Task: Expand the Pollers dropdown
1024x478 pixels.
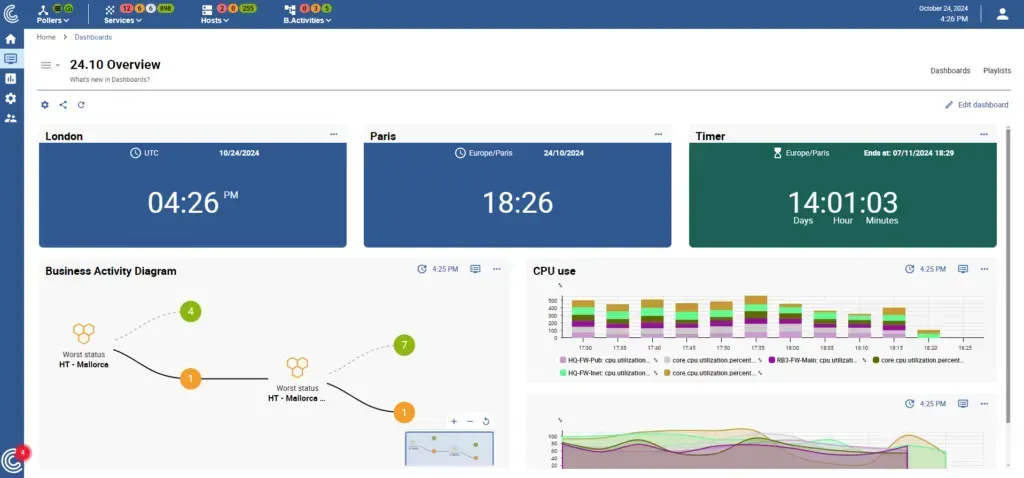Action: coord(53,20)
